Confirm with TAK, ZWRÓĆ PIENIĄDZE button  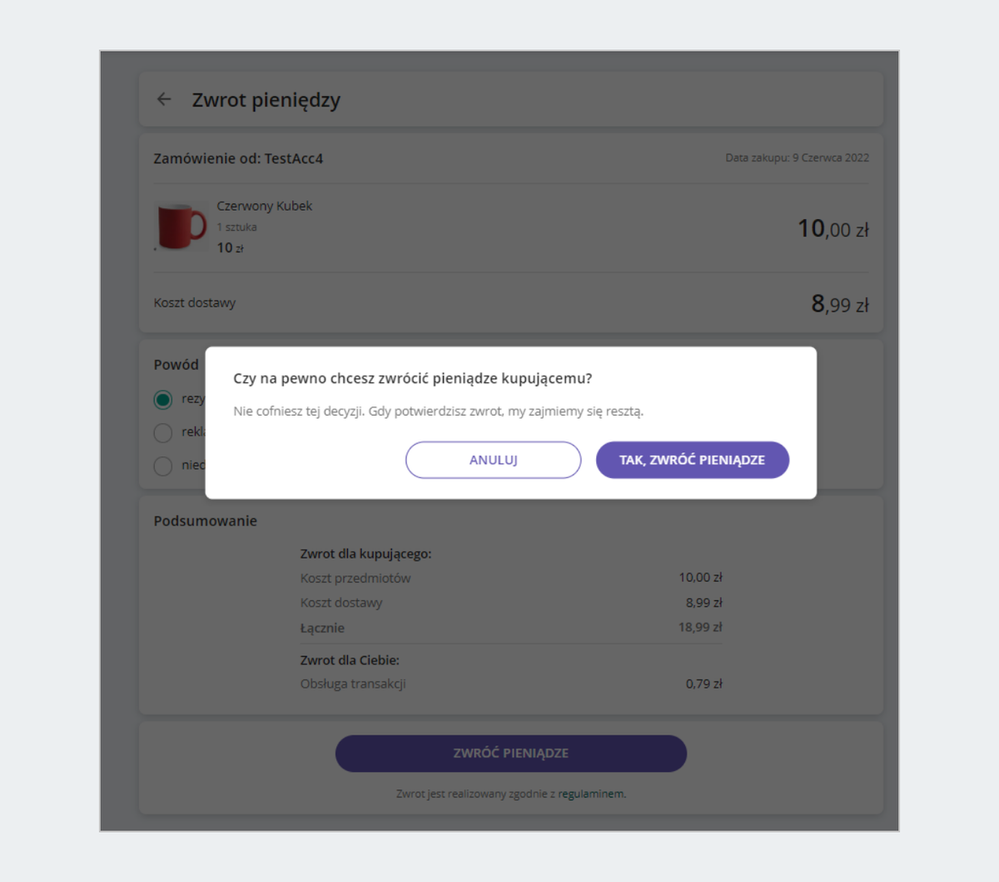pyautogui.click(x=692, y=460)
